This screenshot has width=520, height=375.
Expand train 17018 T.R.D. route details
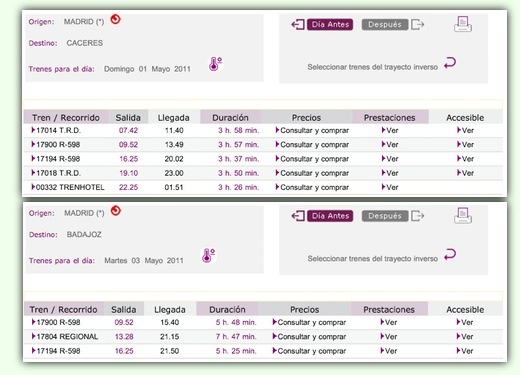coord(56,173)
